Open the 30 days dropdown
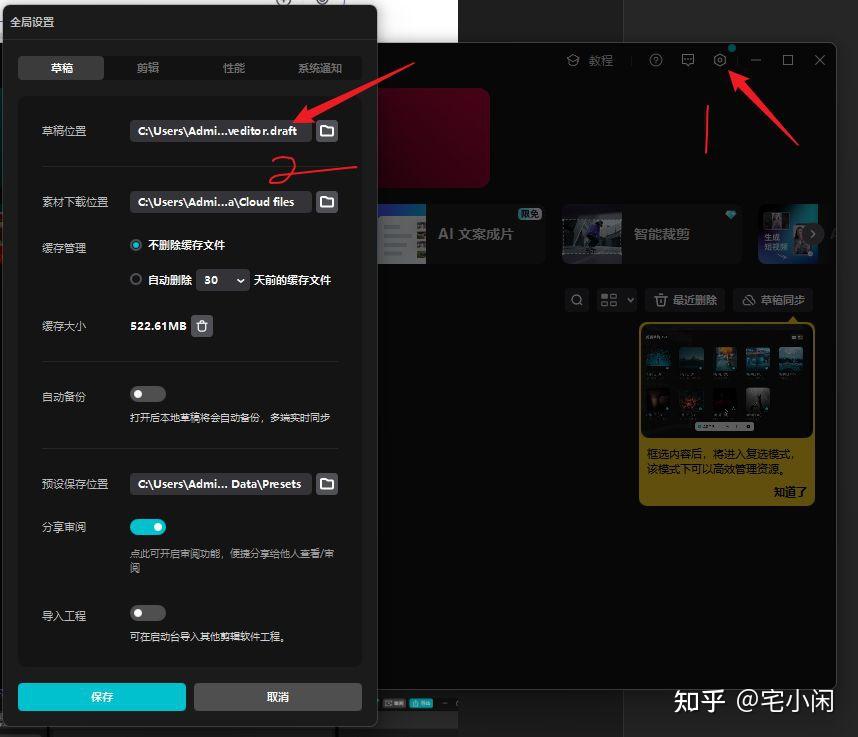Screen dimensions: 858x737 click(x=222, y=279)
